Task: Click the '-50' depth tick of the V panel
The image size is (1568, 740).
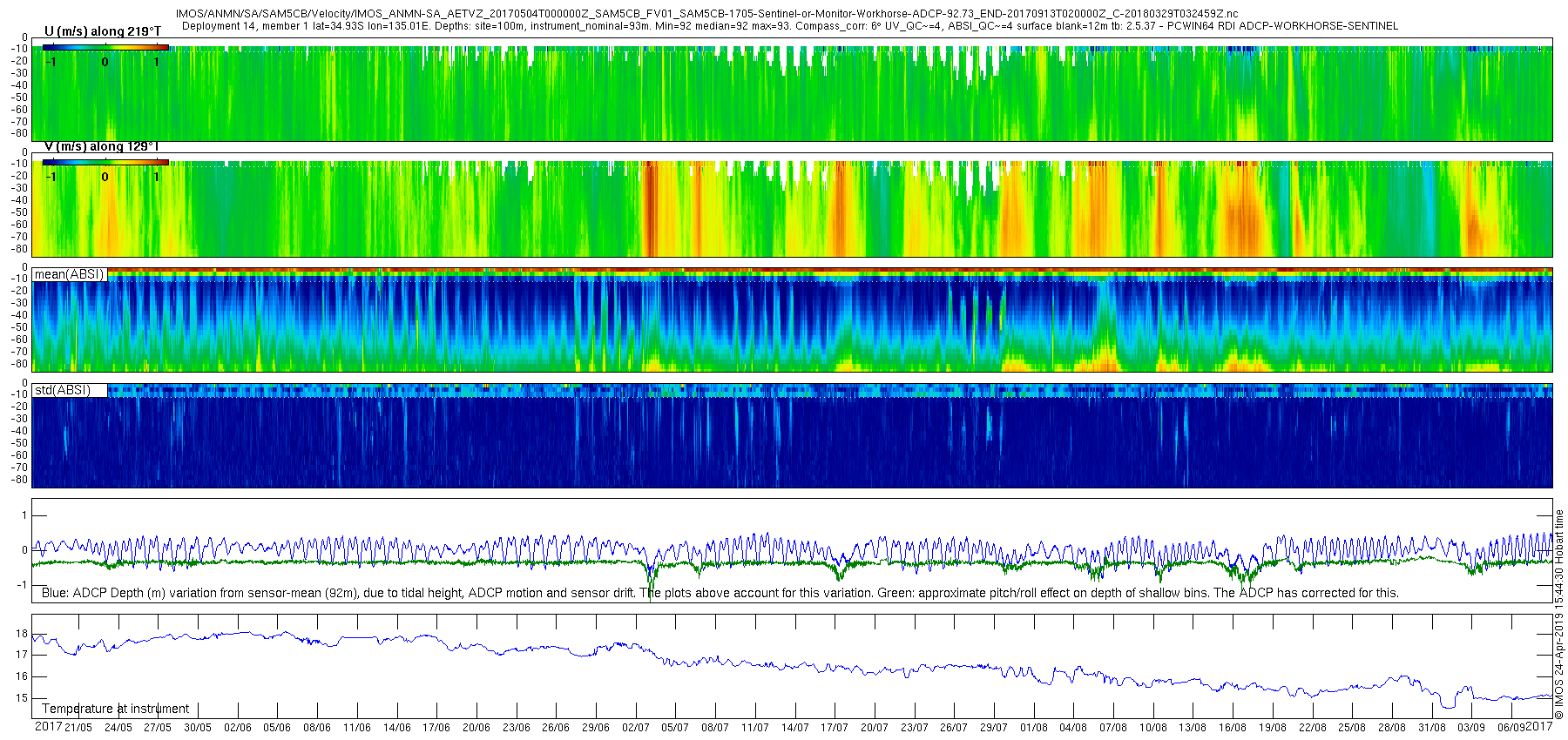Action: click(19, 212)
